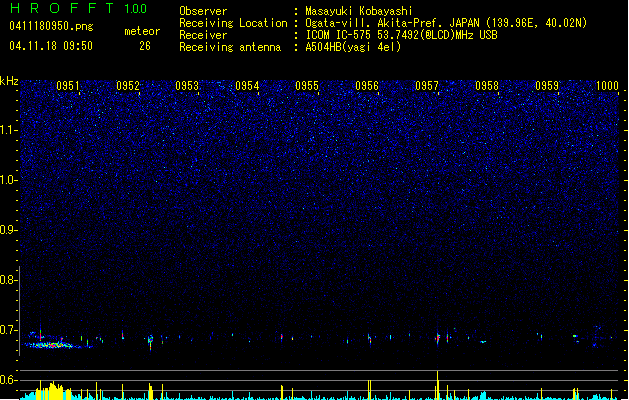Click the 0956 time marker
The width and height of the screenshot is (629, 400).
click(x=367, y=85)
